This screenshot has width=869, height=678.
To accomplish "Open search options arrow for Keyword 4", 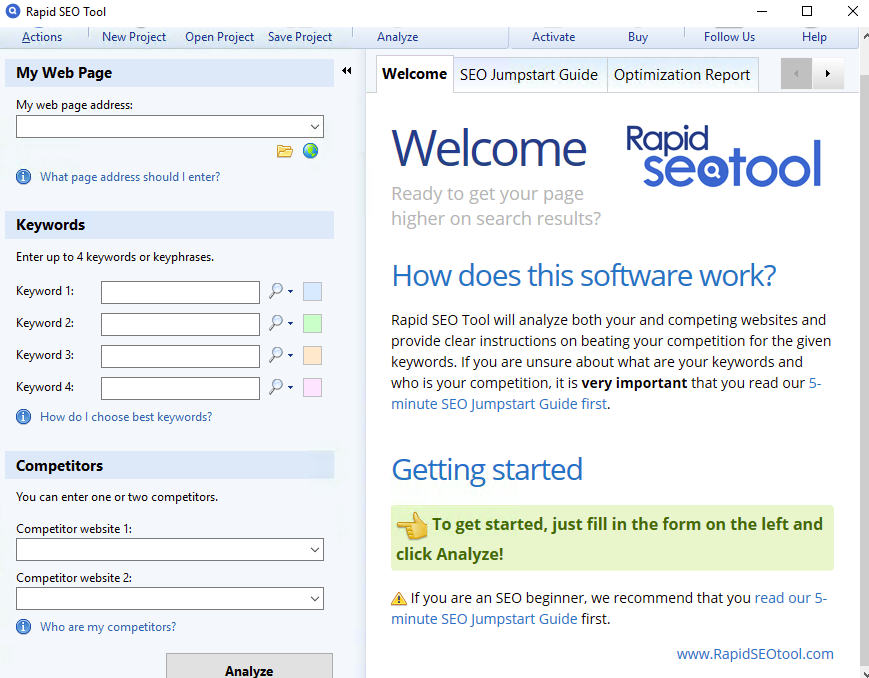I will point(290,388).
